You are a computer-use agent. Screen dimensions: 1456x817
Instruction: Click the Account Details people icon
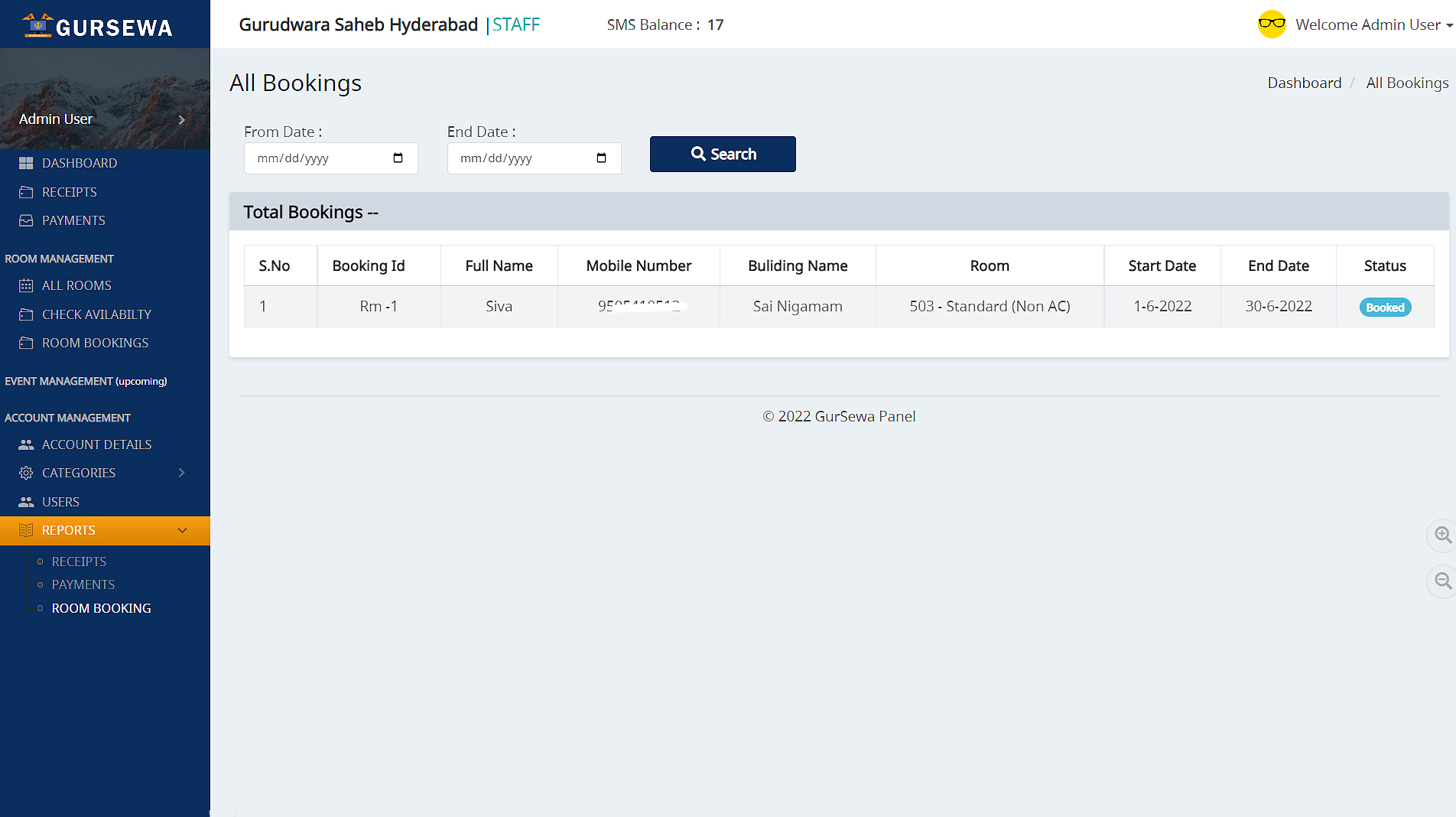tap(26, 444)
